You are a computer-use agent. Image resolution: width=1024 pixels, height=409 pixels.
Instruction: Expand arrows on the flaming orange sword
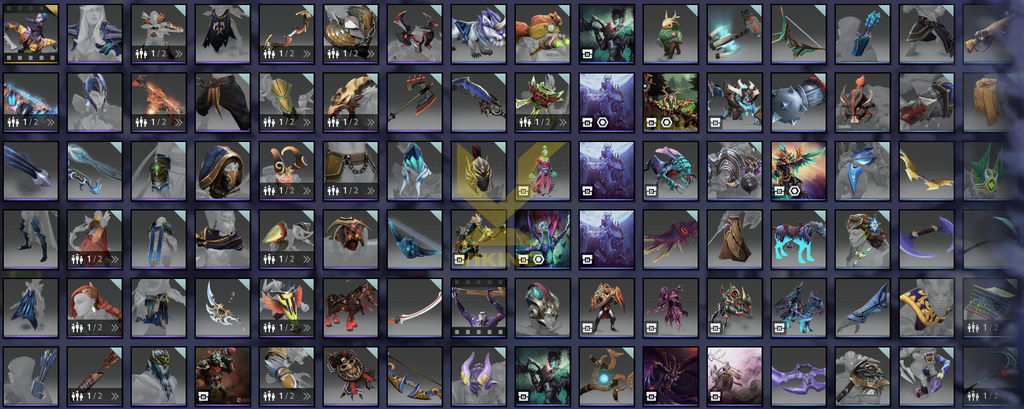(x=178, y=122)
